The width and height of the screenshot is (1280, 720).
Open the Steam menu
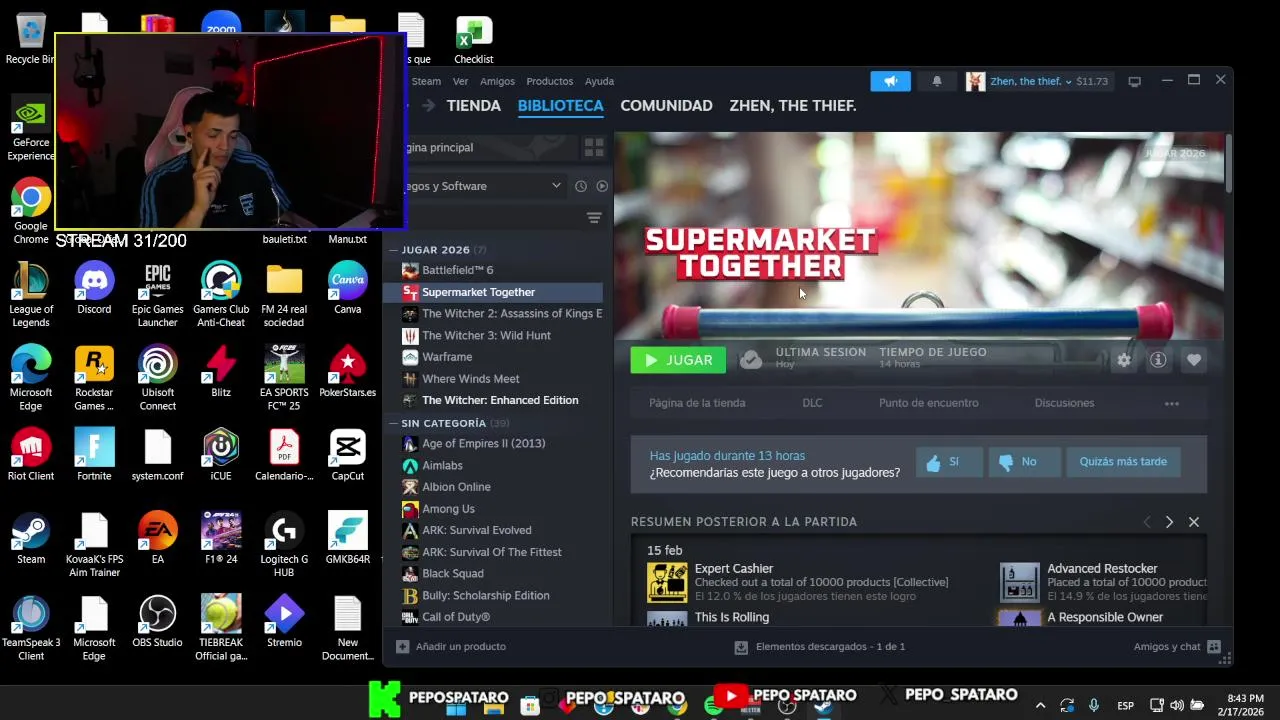pos(426,81)
